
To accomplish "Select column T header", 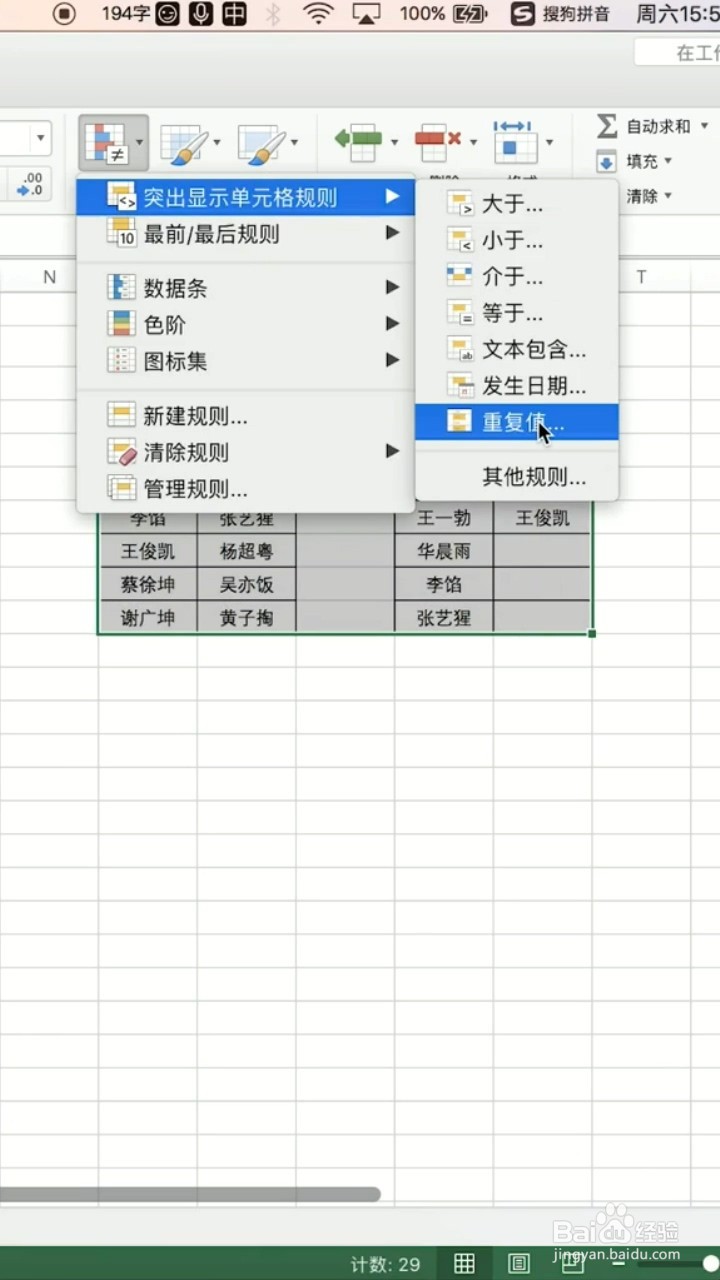I will click(x=641, y=277).
